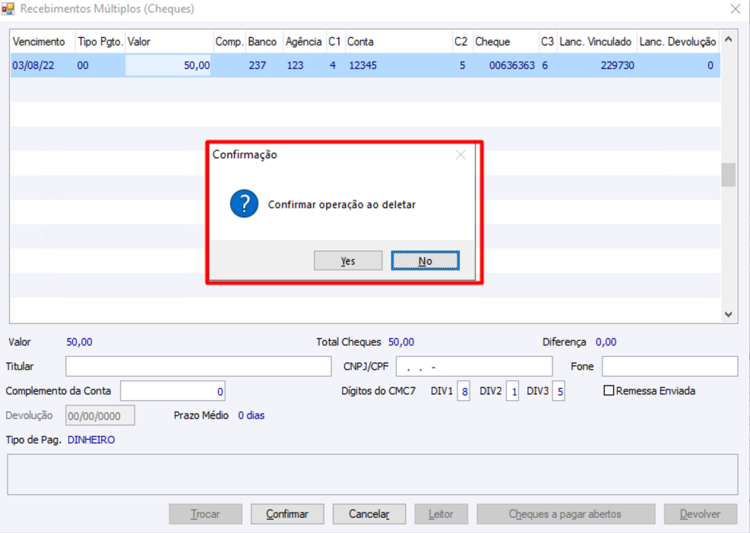Click the Valor cell showing 50,00

point(168,65)
